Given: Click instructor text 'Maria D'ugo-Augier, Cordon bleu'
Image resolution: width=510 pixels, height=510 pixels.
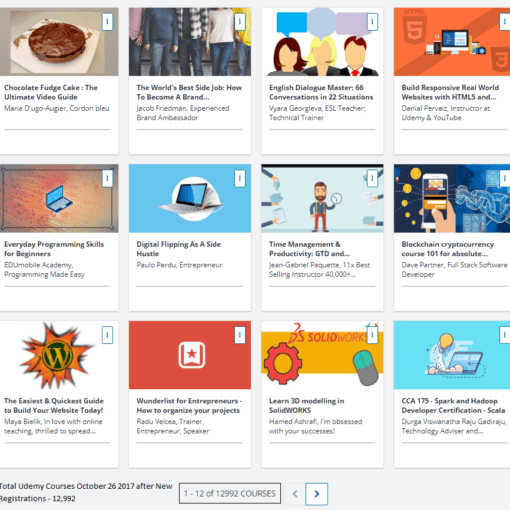Looking at the screenshot, I should [57, 108].
